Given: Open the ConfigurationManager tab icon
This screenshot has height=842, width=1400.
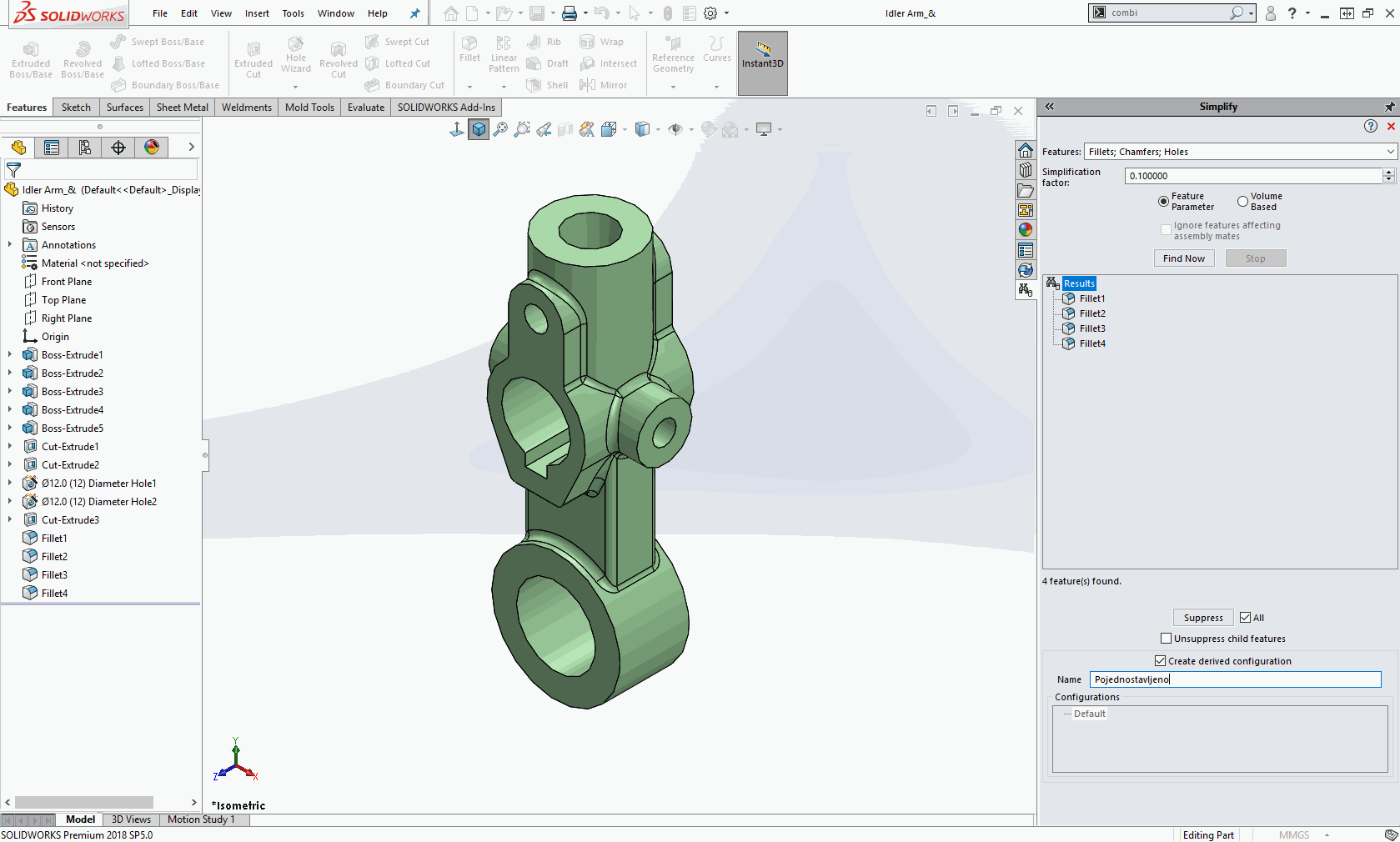Looking at the screenshot, I should click(85, 148).
